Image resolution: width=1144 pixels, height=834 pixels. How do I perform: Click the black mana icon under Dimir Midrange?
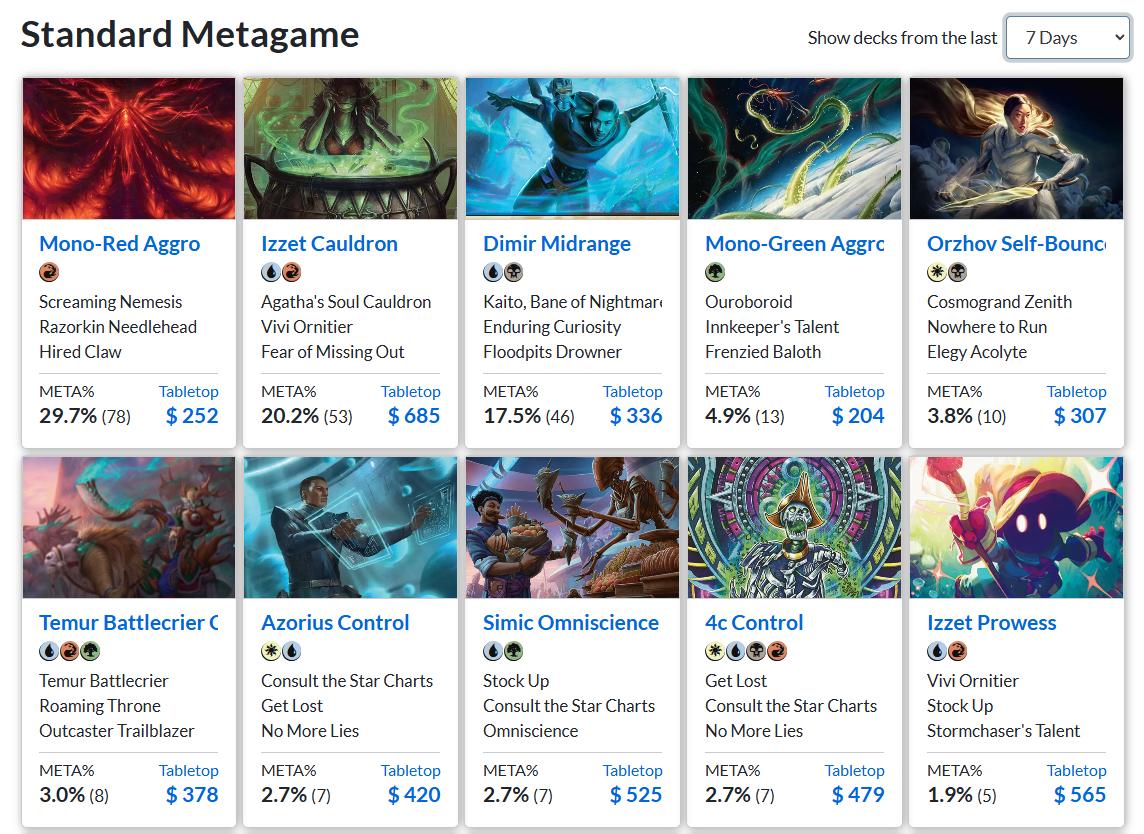click(513, 272)
